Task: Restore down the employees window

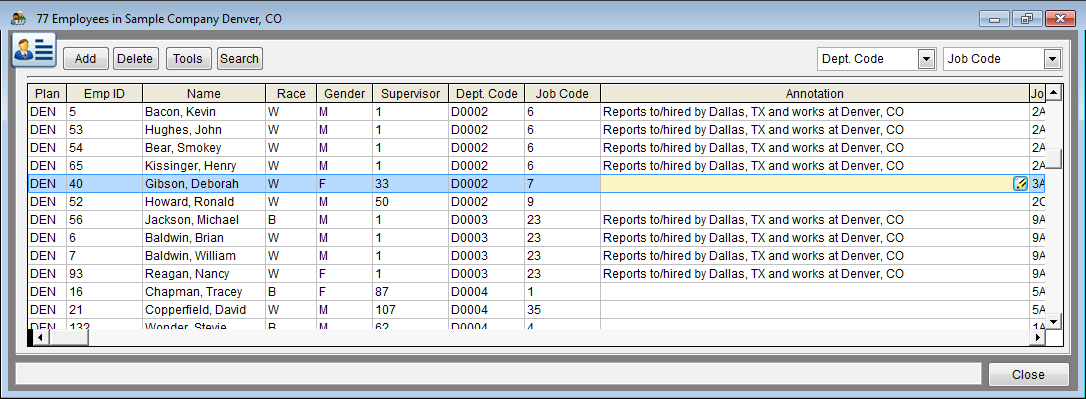Action: 1027,19
